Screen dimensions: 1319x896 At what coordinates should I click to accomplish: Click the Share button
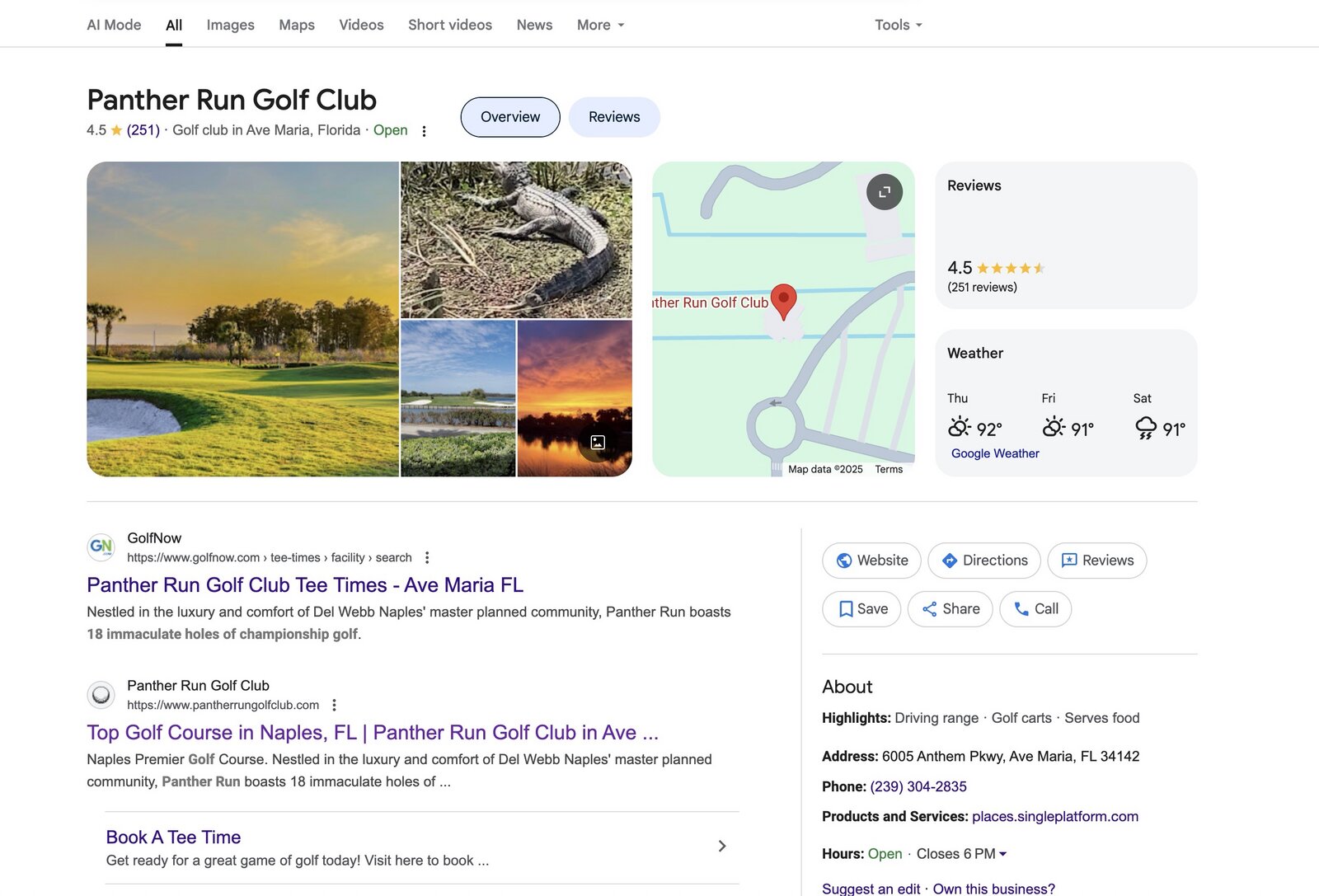click(x=951, y=609)
